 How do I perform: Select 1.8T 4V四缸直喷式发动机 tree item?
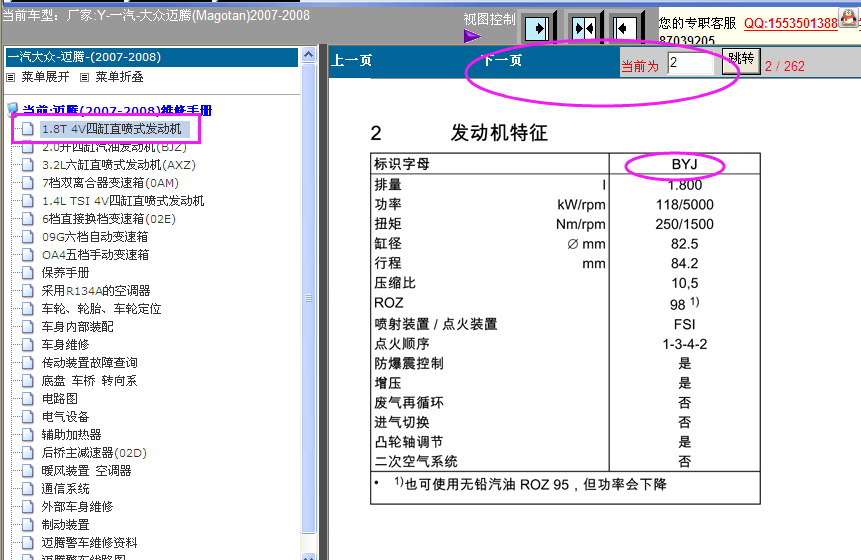tap(111, 129)
